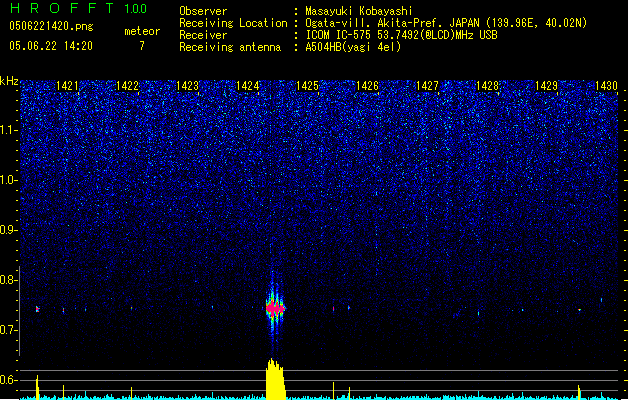Click time marker 1426
Image resolution: width=629 pixels, height=400 pixels.
point(367,85)
